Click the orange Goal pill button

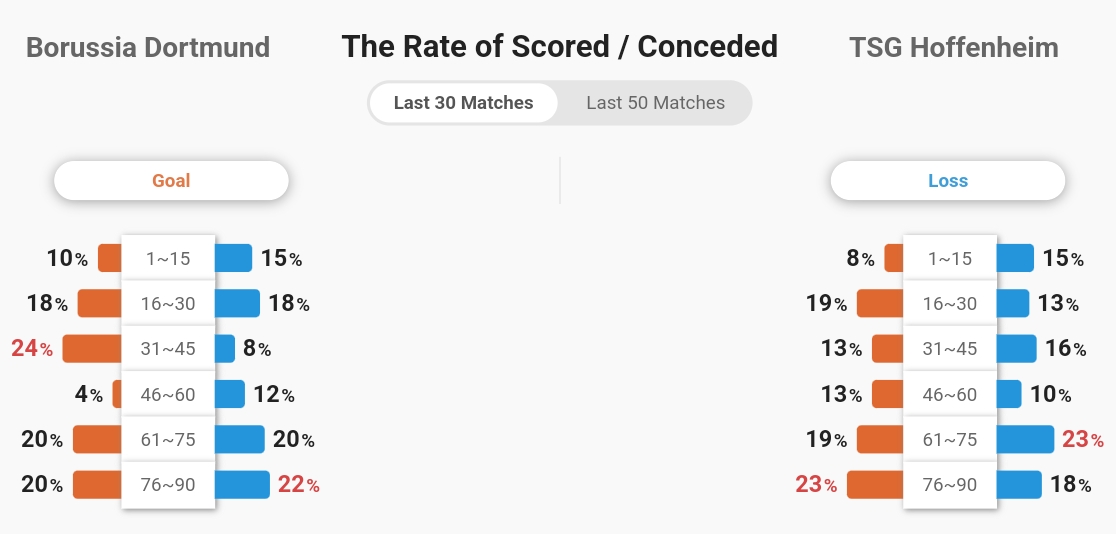[x=172, y=180]
